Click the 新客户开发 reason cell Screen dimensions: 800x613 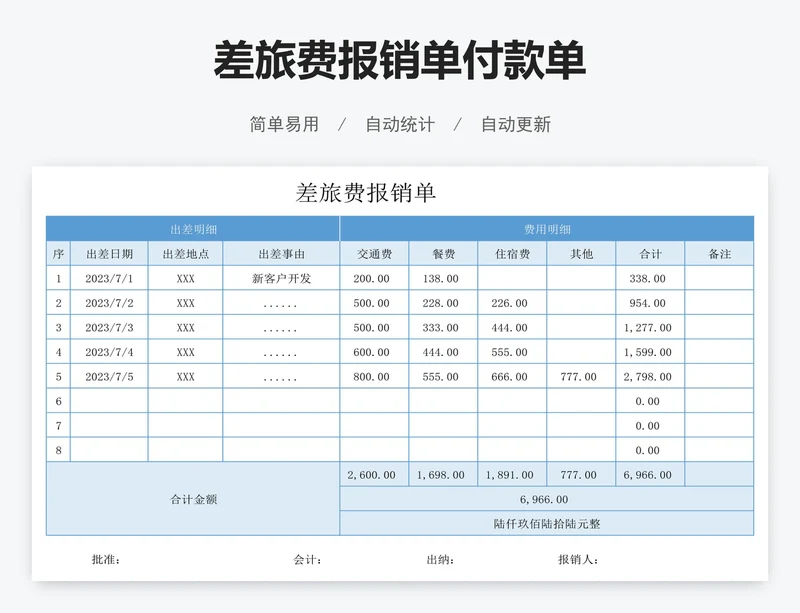click(x=281, y=279)
